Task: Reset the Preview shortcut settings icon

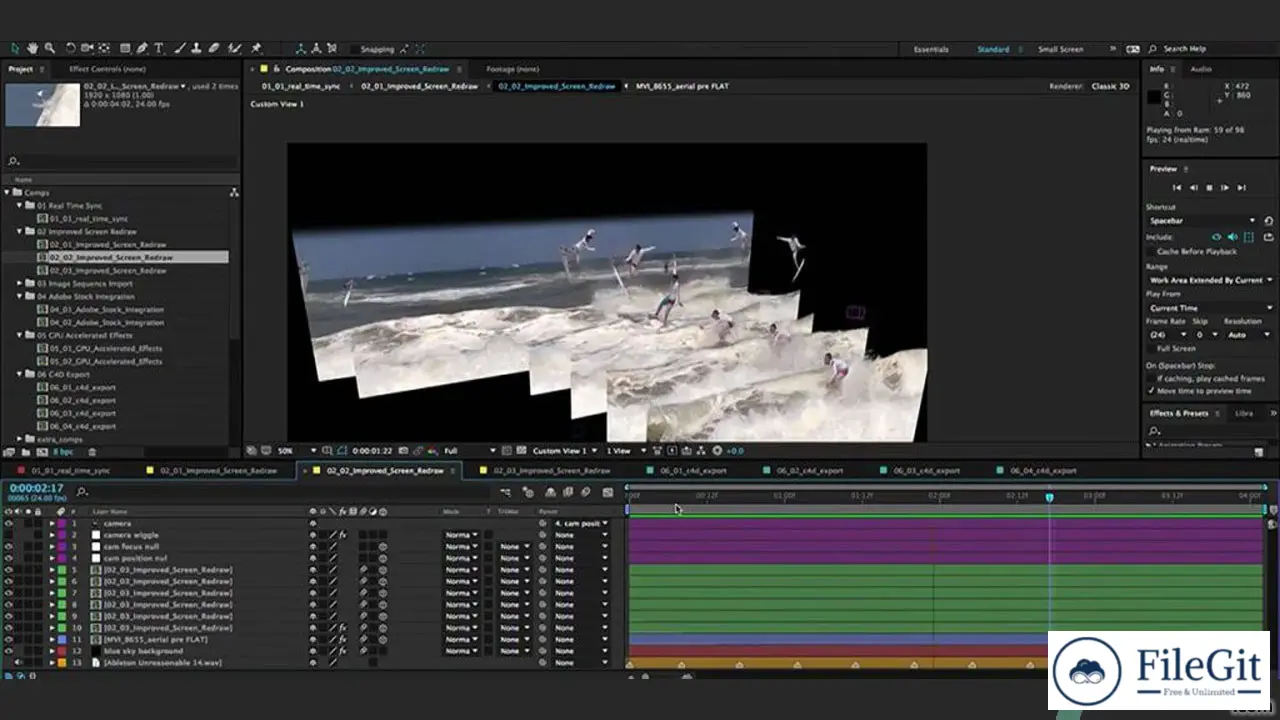Action: pyautogui.click(x=1268, y=221)
